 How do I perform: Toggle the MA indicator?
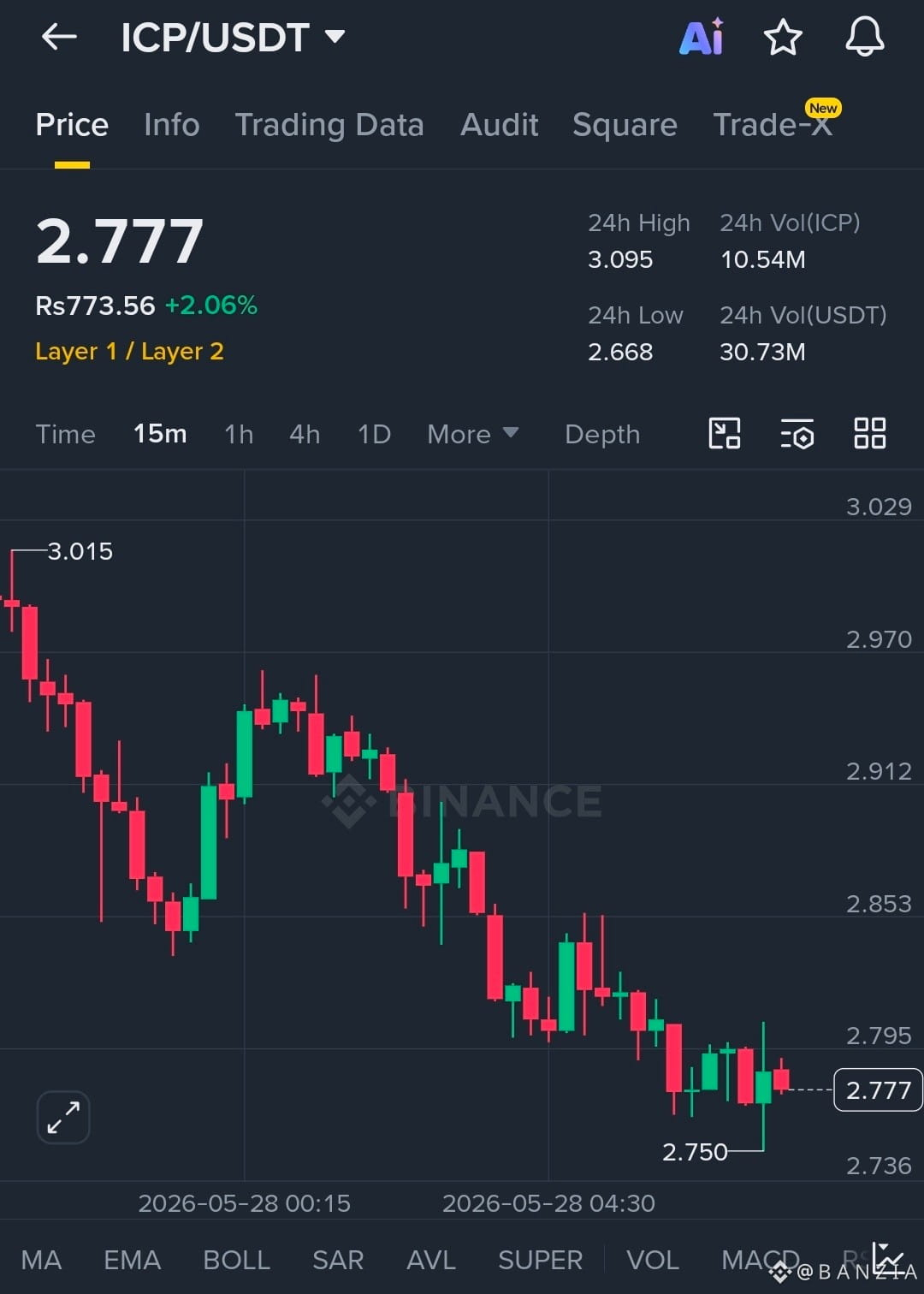[41, 1260]
